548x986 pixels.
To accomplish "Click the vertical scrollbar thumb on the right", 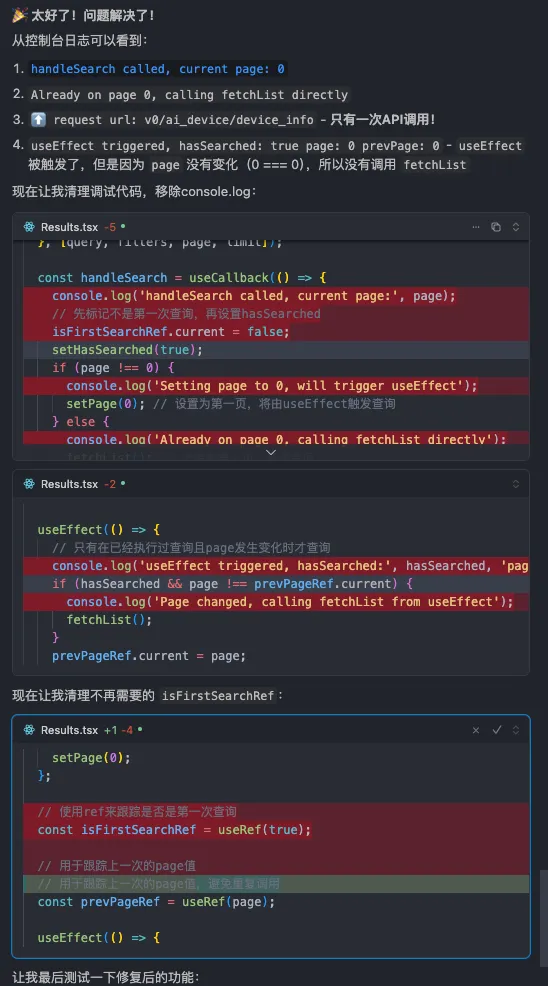I will (544, 918).
